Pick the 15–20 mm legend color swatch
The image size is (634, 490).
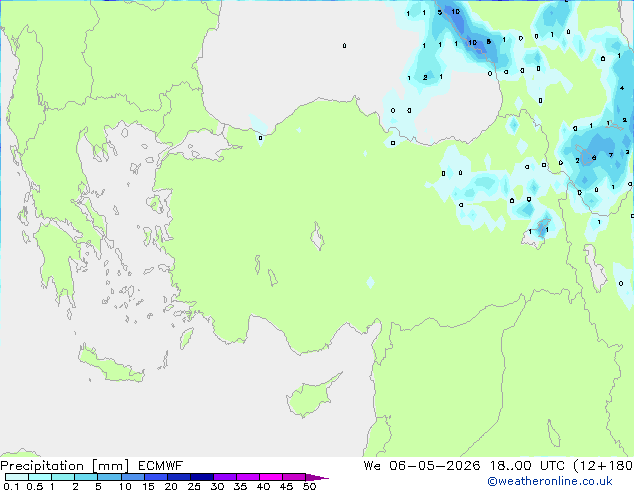click(x=156, y=477)
